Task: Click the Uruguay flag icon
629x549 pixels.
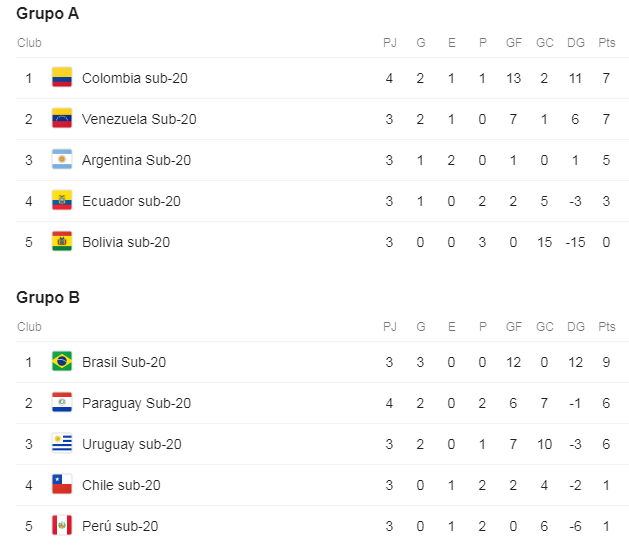Action: pos(62,444)
